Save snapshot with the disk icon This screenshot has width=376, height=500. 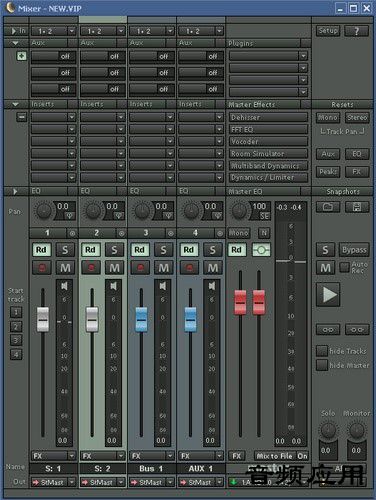(x=357, y=207)
